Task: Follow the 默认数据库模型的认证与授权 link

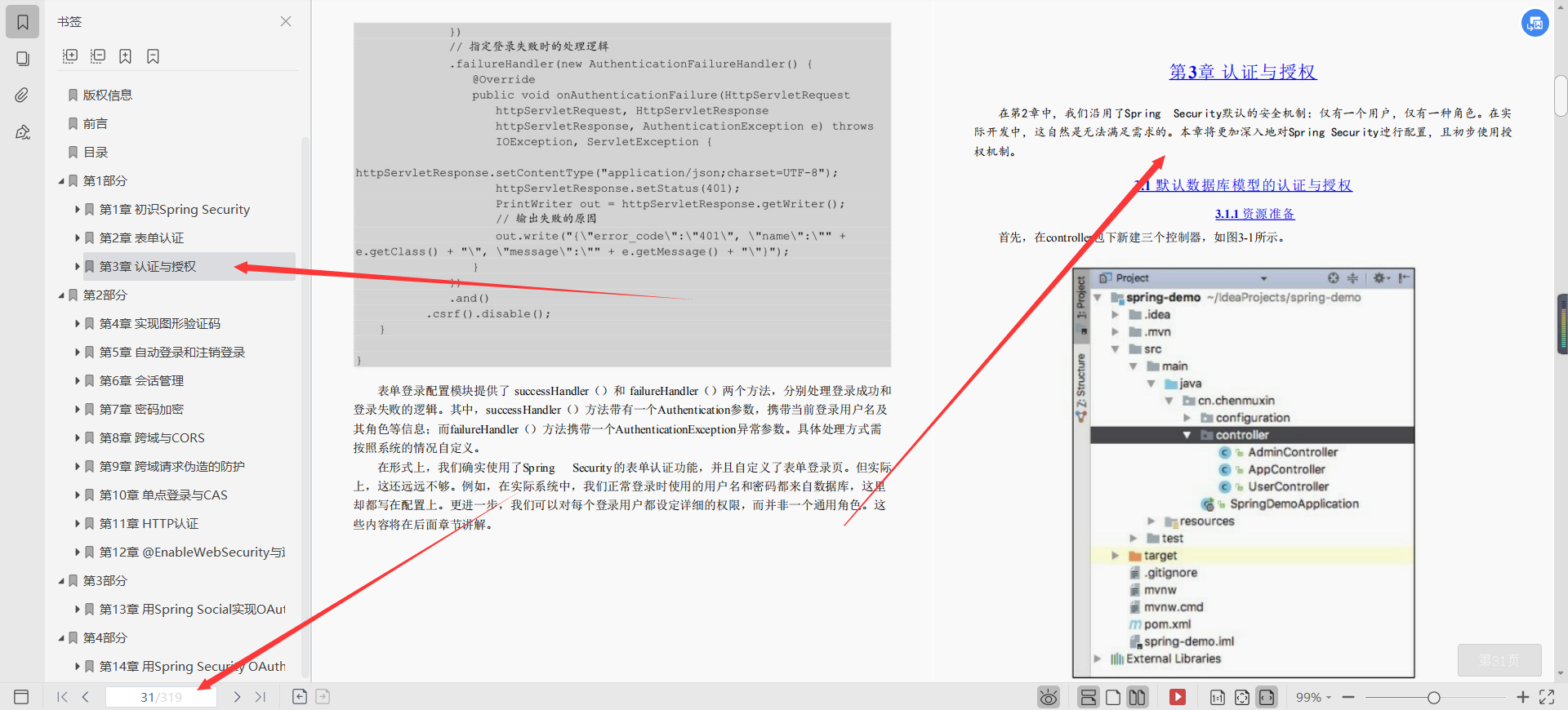Action: click(1254, 185)
